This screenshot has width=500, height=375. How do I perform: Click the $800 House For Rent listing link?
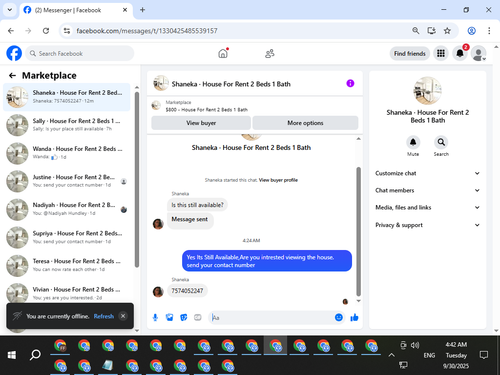207,110
